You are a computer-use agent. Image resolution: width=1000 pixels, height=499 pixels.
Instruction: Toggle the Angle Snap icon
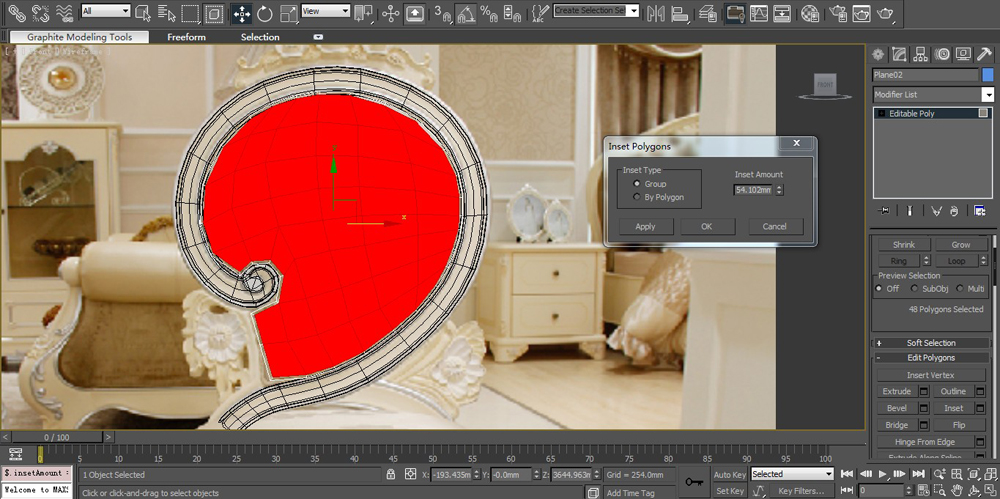click(466, 12)
